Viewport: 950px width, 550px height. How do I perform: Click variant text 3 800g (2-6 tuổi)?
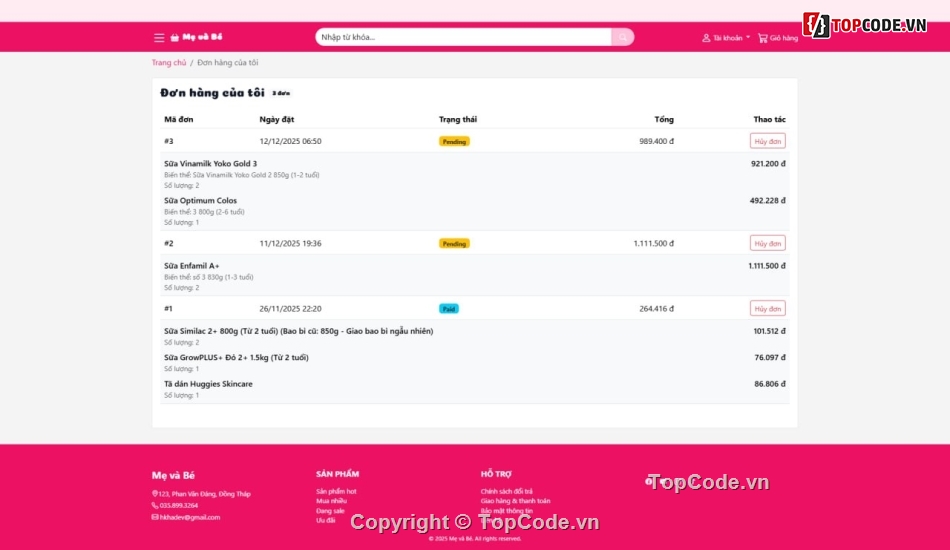[x=218, y=212]
